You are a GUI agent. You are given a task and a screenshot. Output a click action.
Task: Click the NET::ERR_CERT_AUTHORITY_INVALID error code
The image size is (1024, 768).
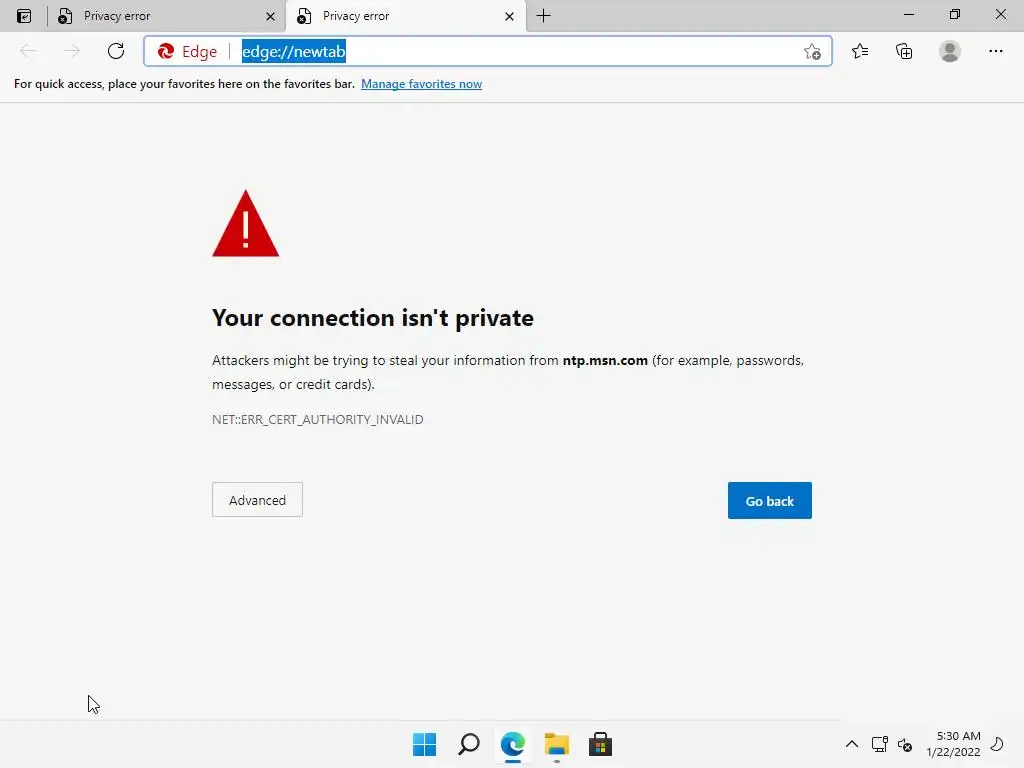coord(317,419)
